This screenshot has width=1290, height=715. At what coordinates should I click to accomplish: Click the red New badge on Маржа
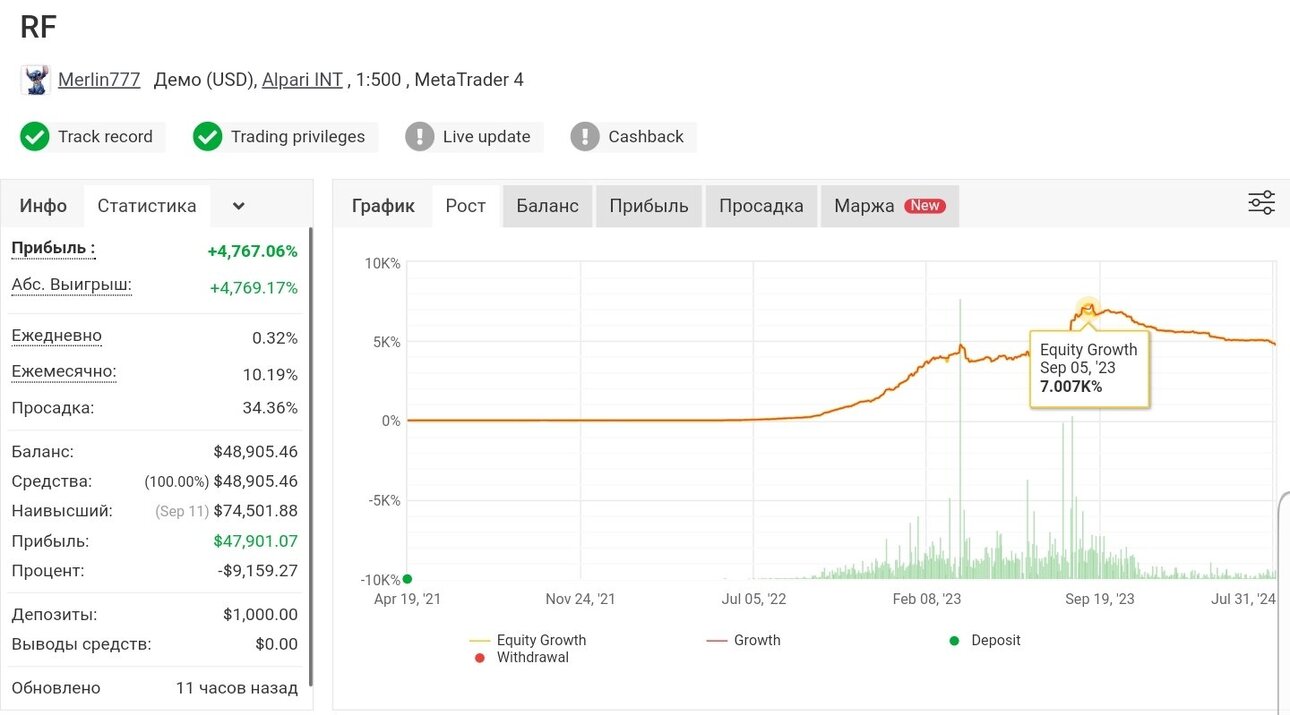[x=925, y=206]
